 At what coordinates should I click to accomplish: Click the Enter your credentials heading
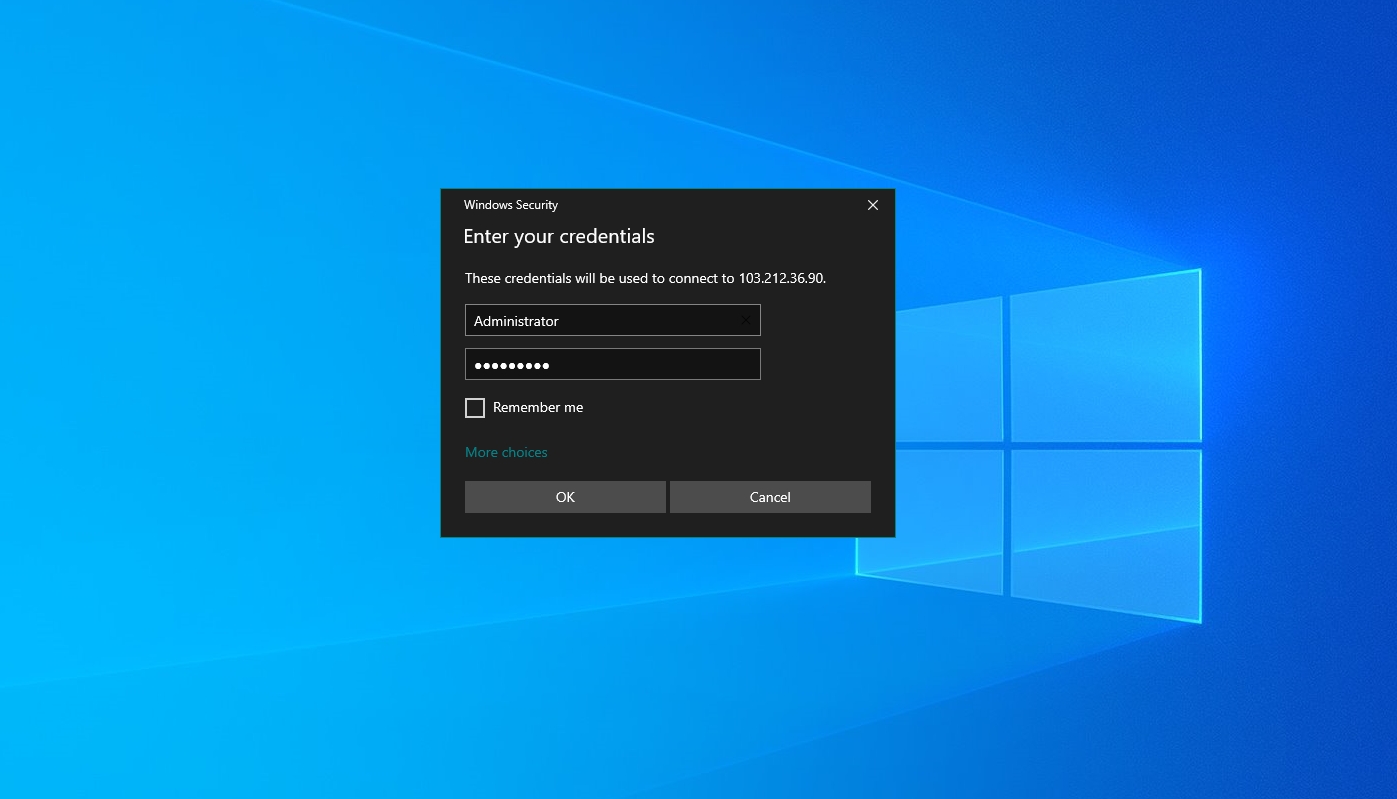click(559, 237)
